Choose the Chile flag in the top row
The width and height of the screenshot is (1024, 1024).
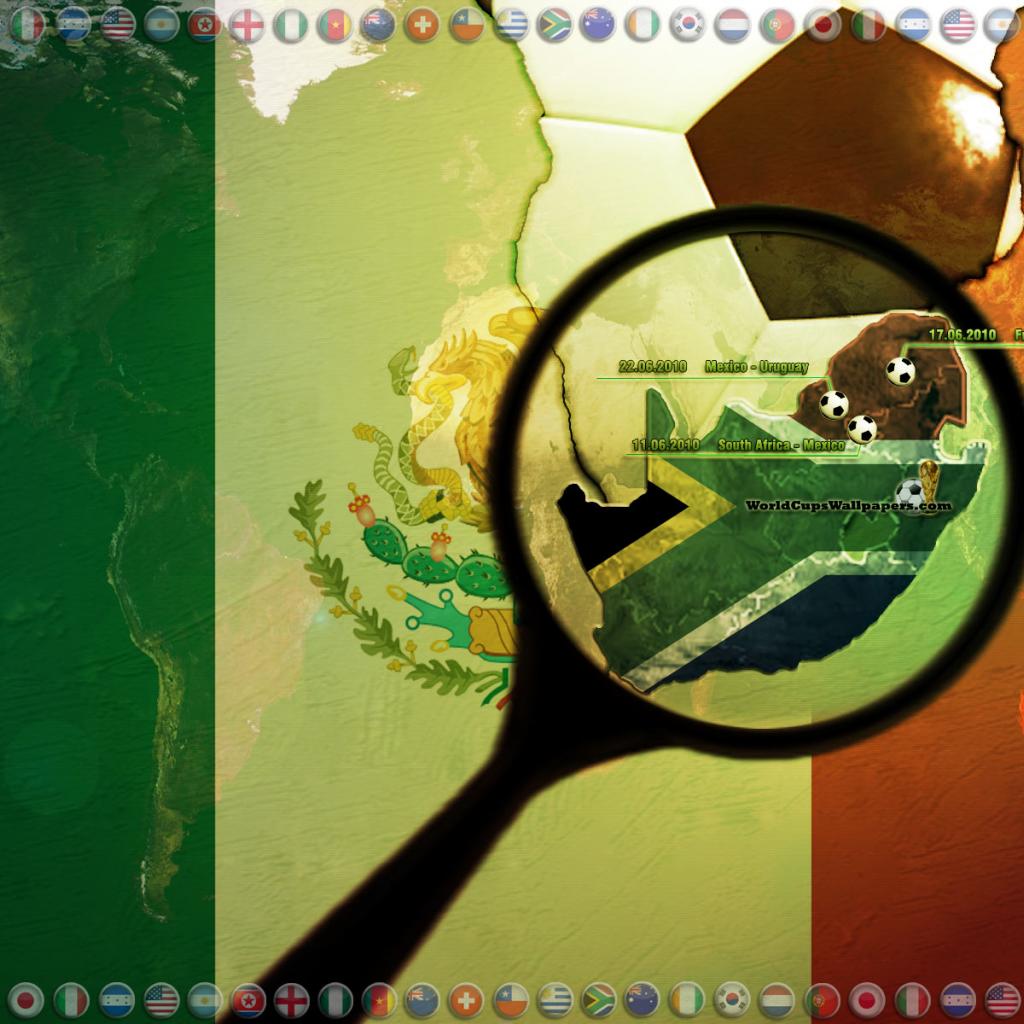[466, 25]
